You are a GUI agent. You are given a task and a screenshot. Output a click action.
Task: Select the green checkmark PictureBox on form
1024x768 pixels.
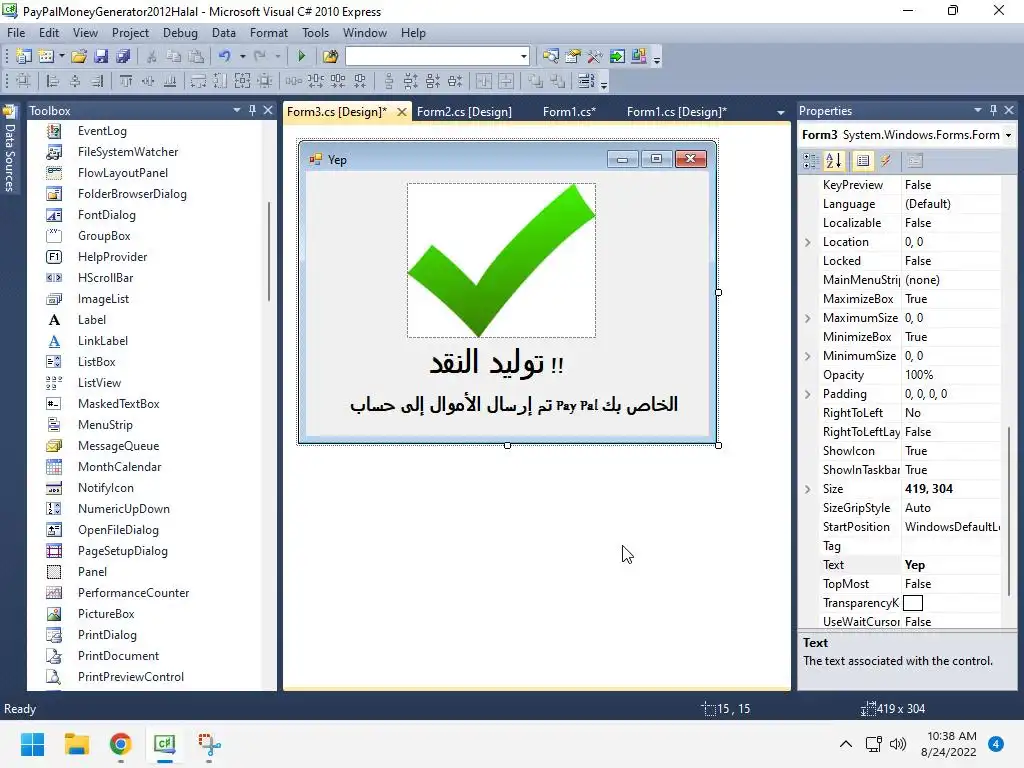502,261
